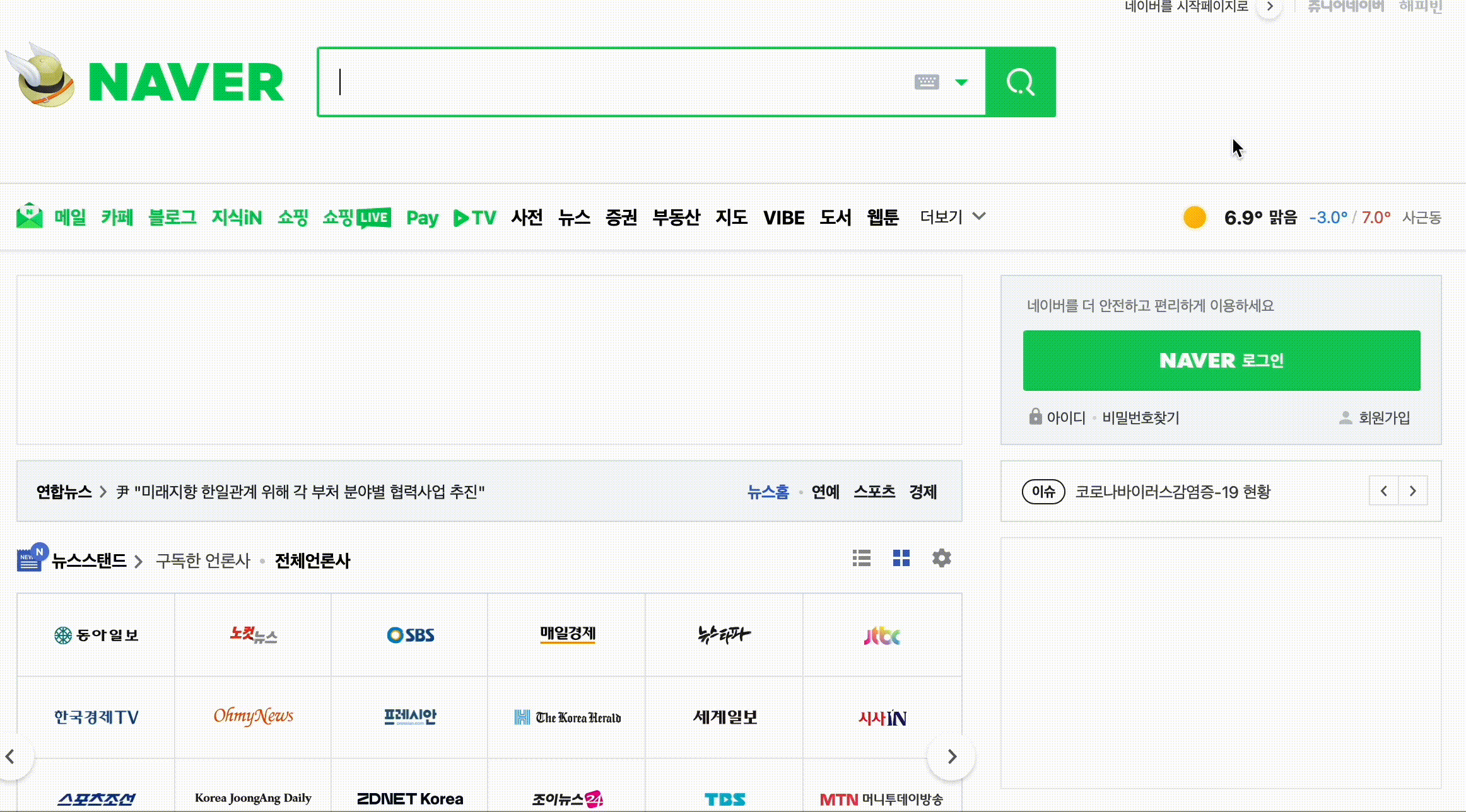
Task: Show previous issue with left arrow
Action: point(1383,491)
